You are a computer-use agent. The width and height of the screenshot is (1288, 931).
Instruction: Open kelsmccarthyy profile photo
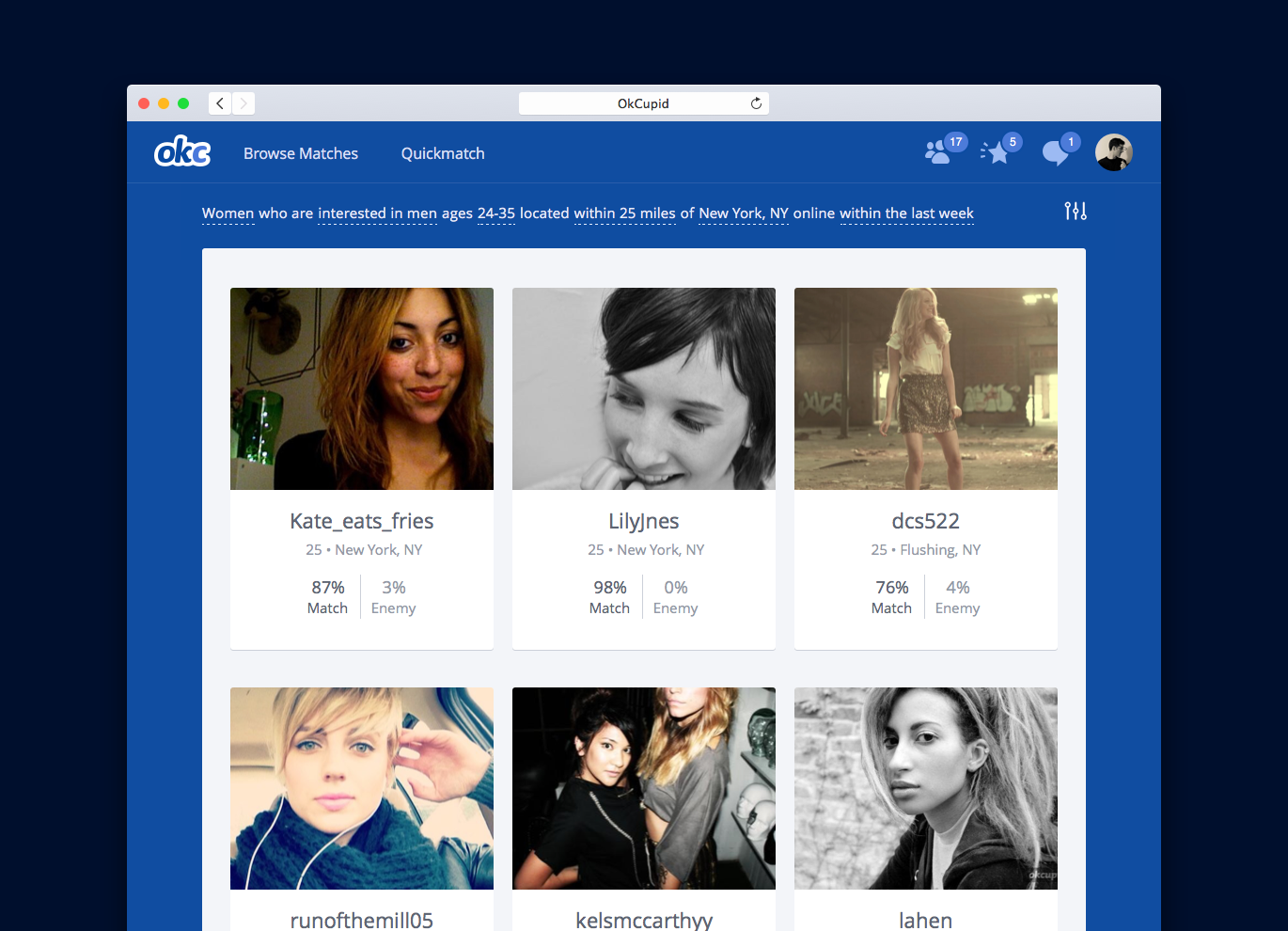click(x=644, y=788)
